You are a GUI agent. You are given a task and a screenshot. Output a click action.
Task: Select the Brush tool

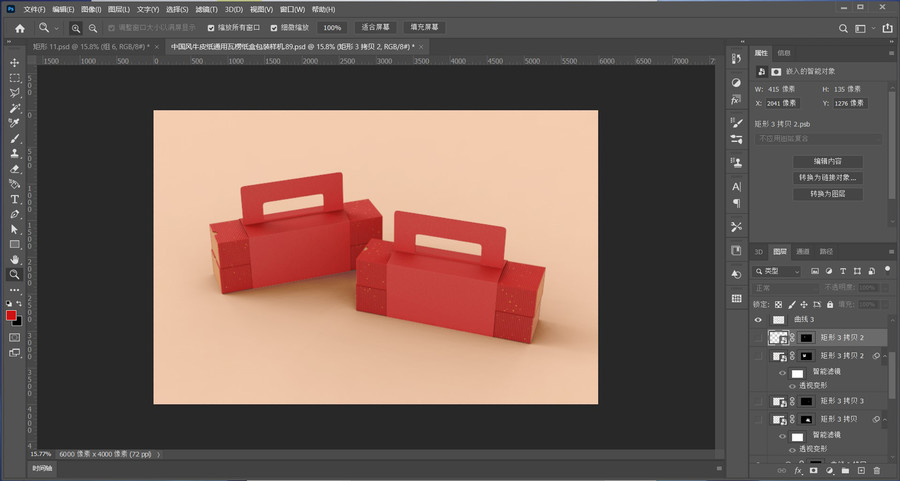coord(15,138)
